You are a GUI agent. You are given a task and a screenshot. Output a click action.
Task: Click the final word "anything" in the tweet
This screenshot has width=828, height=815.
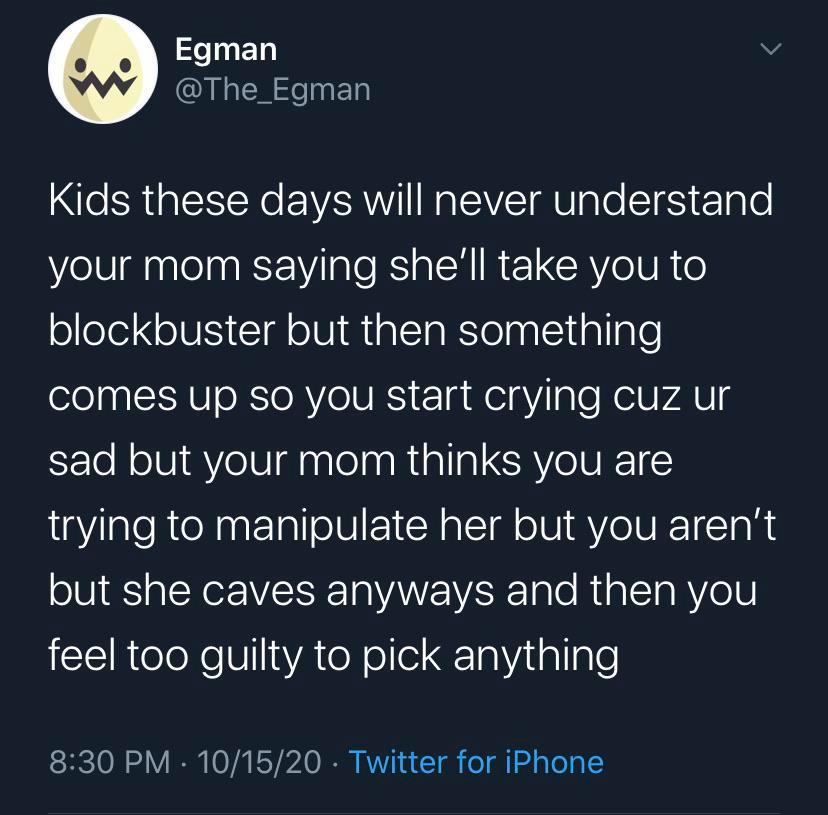coord(536,657)
